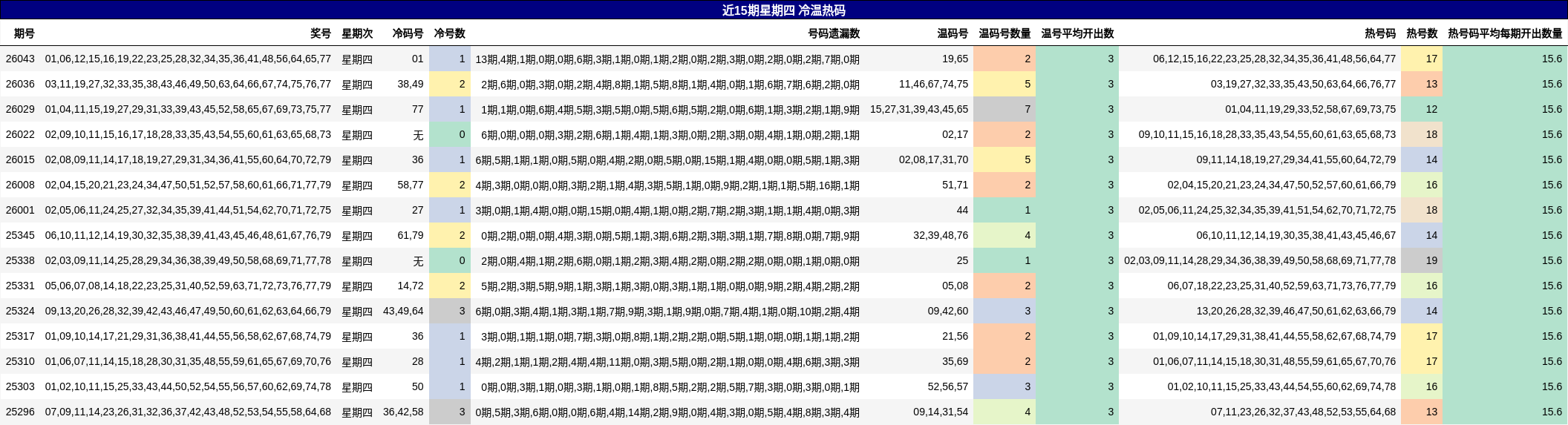The height and width of the screenshot is (425, 1568).
Task: Click the '15.6' value in row 25324
Action: [x=1552, y=311]
